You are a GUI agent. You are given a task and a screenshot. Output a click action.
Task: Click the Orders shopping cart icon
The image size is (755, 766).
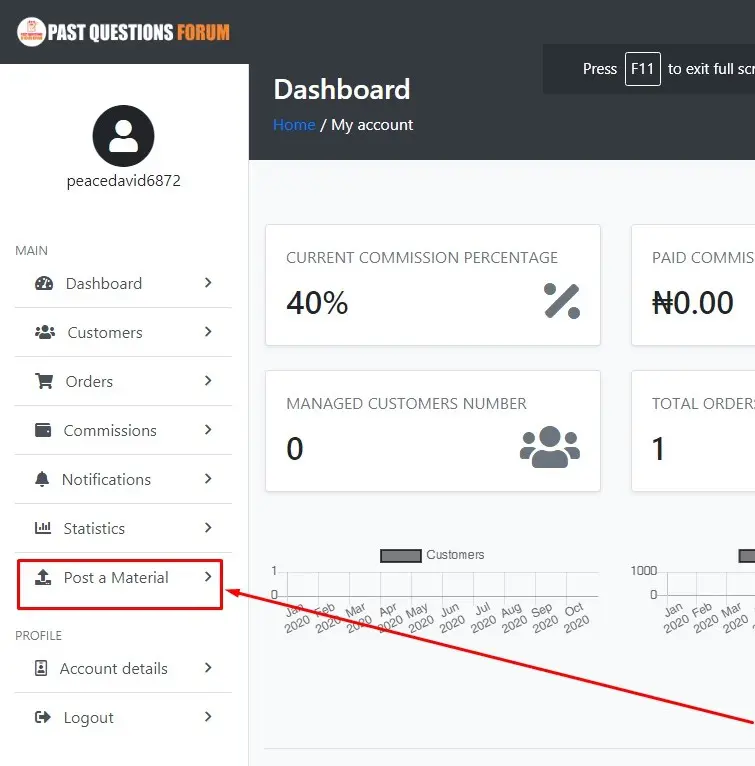pos(44,381)
